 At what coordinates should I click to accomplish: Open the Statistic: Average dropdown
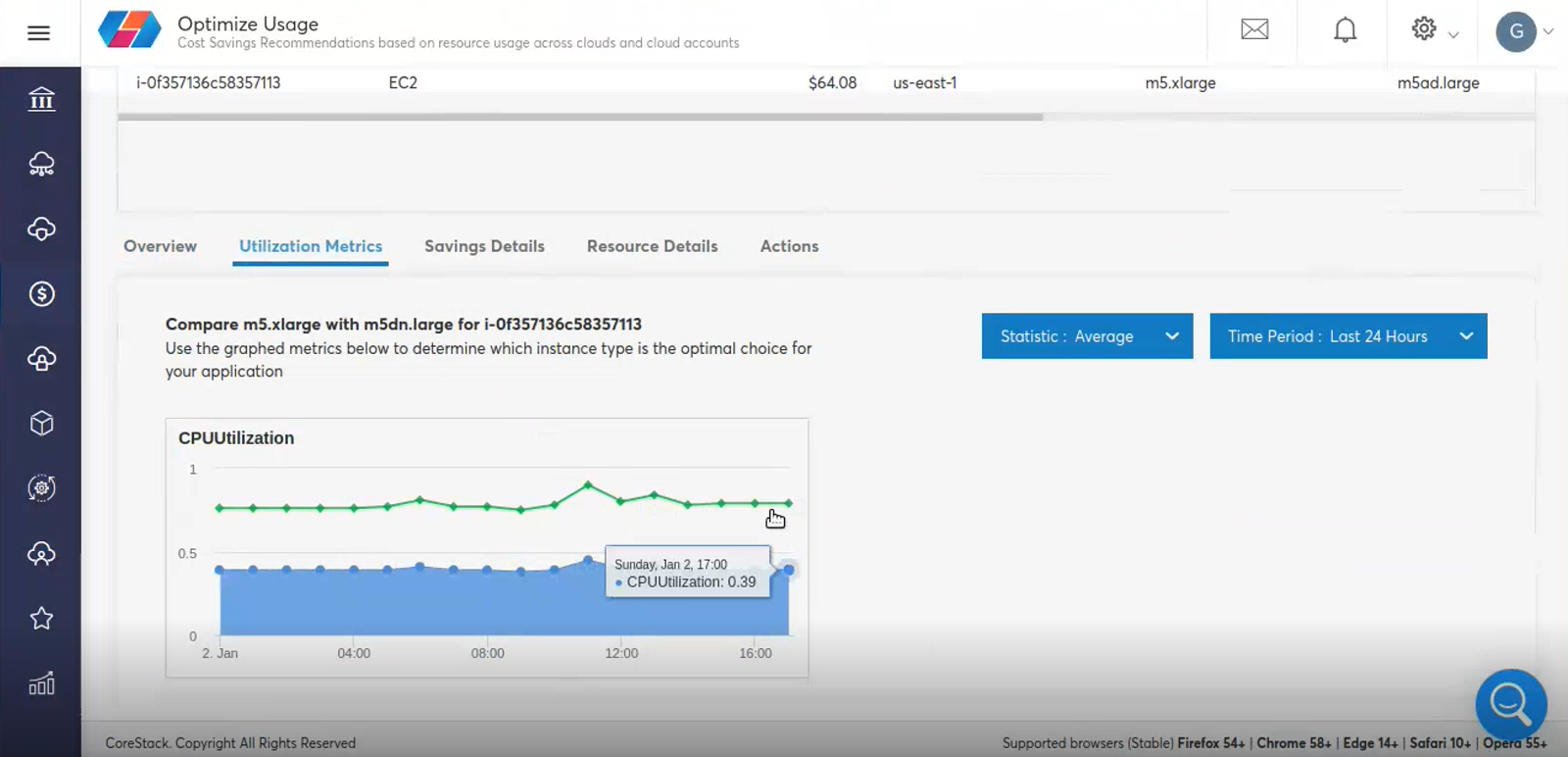(x=1087, y=336)
